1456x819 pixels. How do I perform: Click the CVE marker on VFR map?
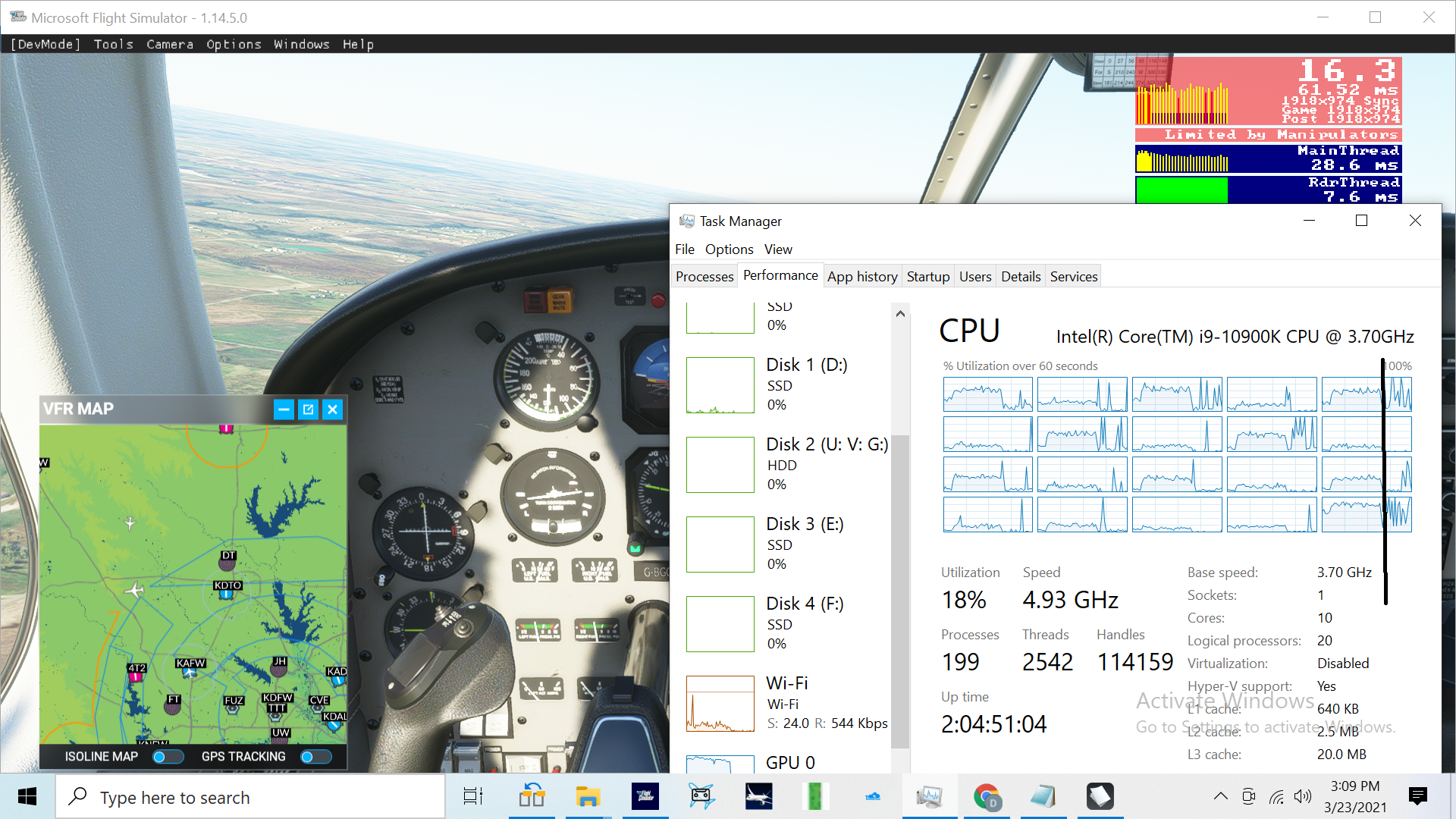tap(318, 704)
